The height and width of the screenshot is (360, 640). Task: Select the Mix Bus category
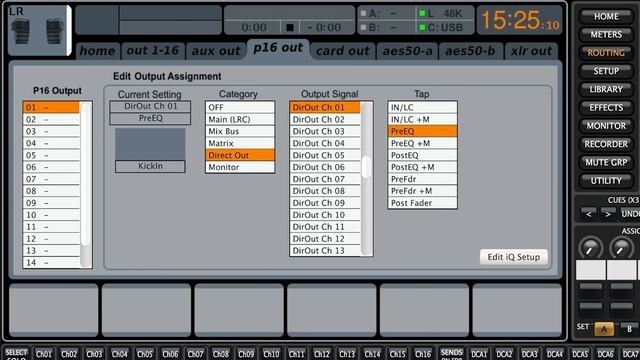click(240, 131)
